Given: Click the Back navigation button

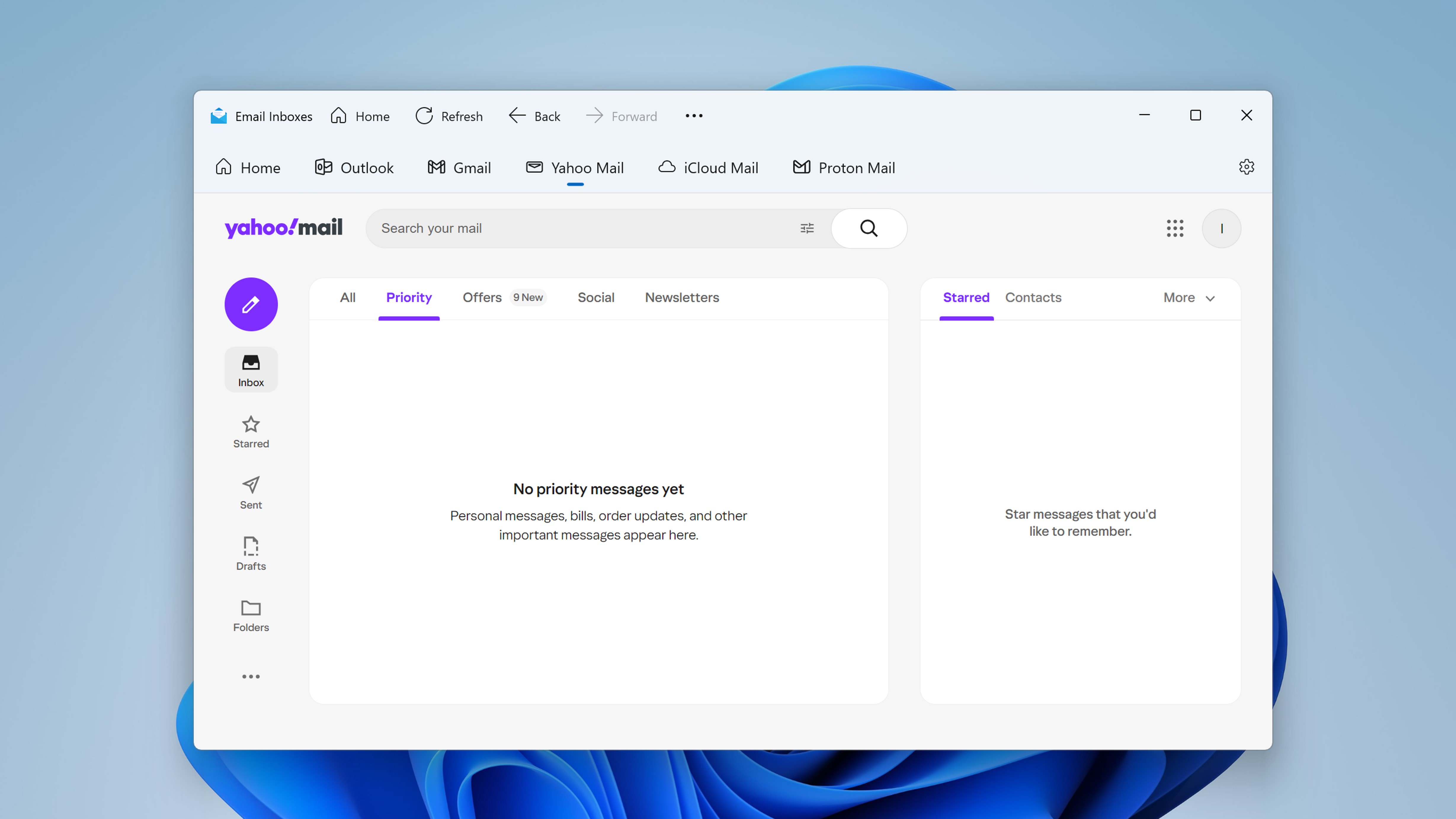Looking at the screenshot, I should (535, 116).
